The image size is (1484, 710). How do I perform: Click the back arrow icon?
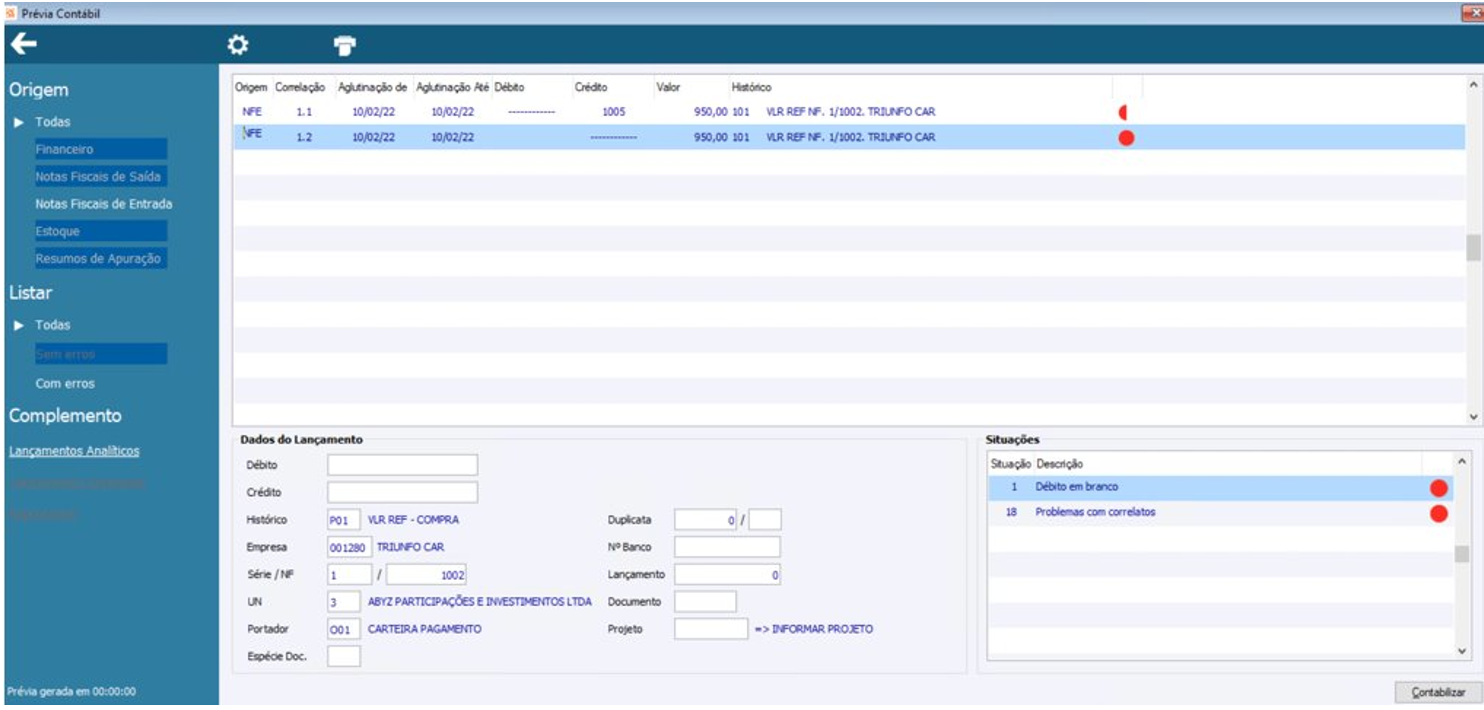pyautogui.click(x=23, y=44)
